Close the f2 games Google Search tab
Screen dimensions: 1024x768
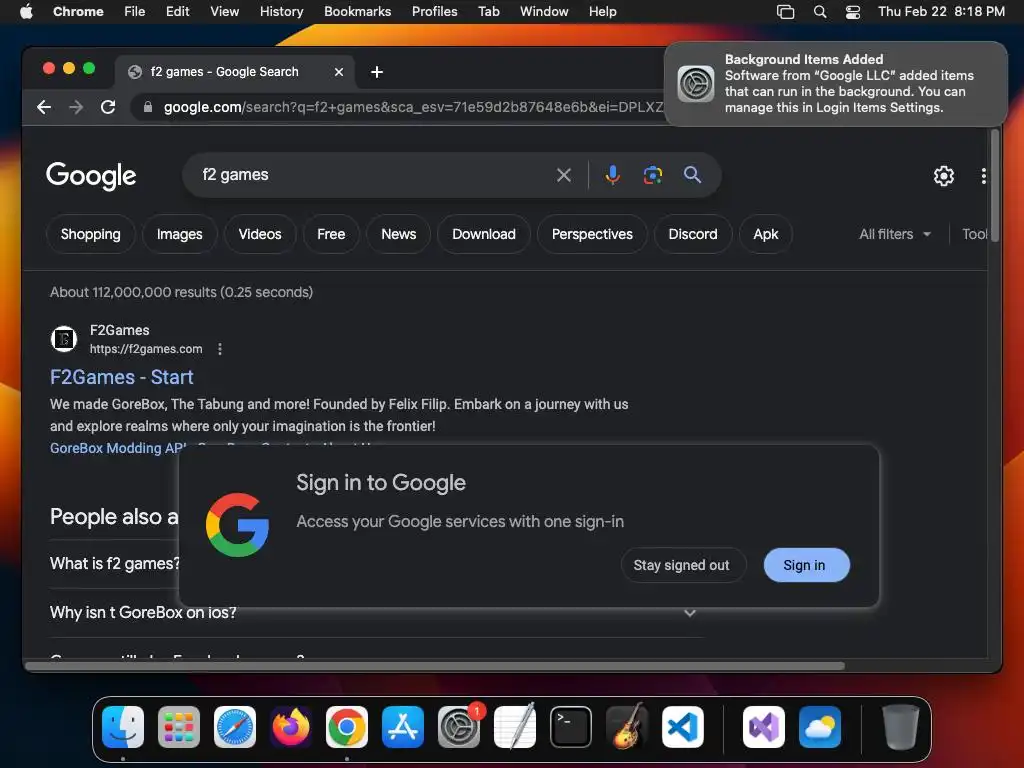coord(339,72)
